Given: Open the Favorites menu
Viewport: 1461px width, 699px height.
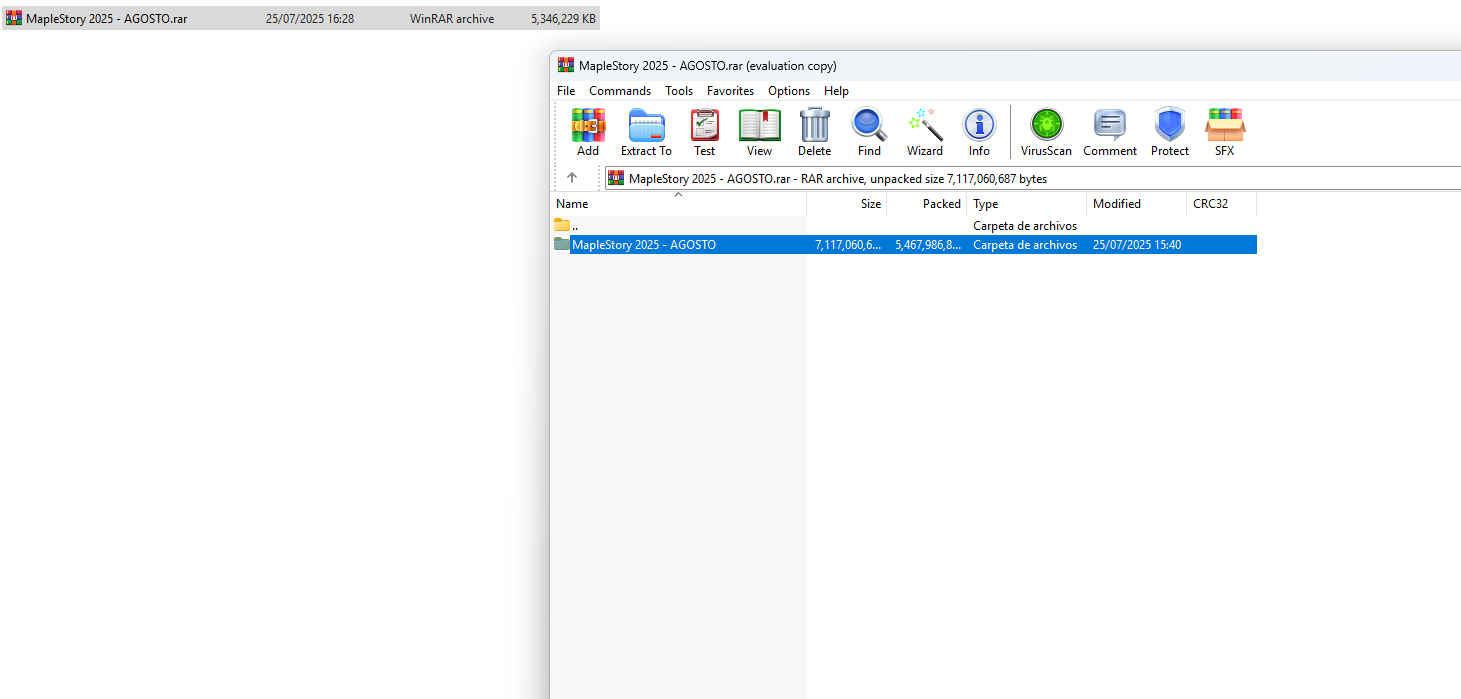Looking at the screenshot, I should (x=731, y=91).
